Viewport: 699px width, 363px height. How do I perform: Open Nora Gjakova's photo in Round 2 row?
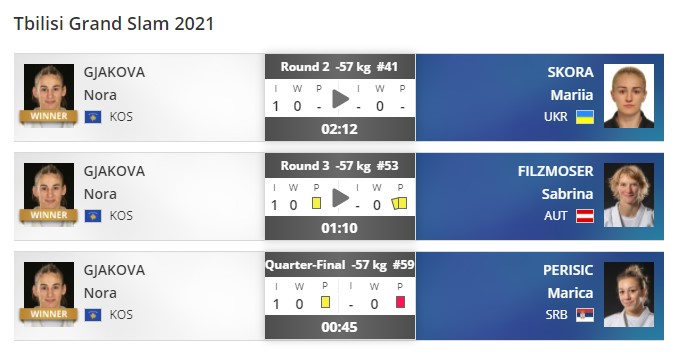pyautogui.click(x=49, y=96)
